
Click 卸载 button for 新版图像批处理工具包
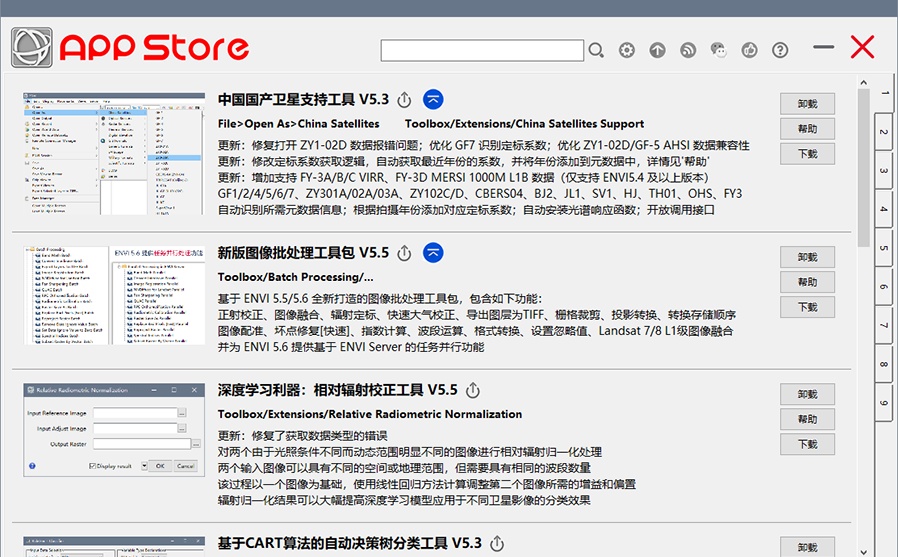coord(808,257)
